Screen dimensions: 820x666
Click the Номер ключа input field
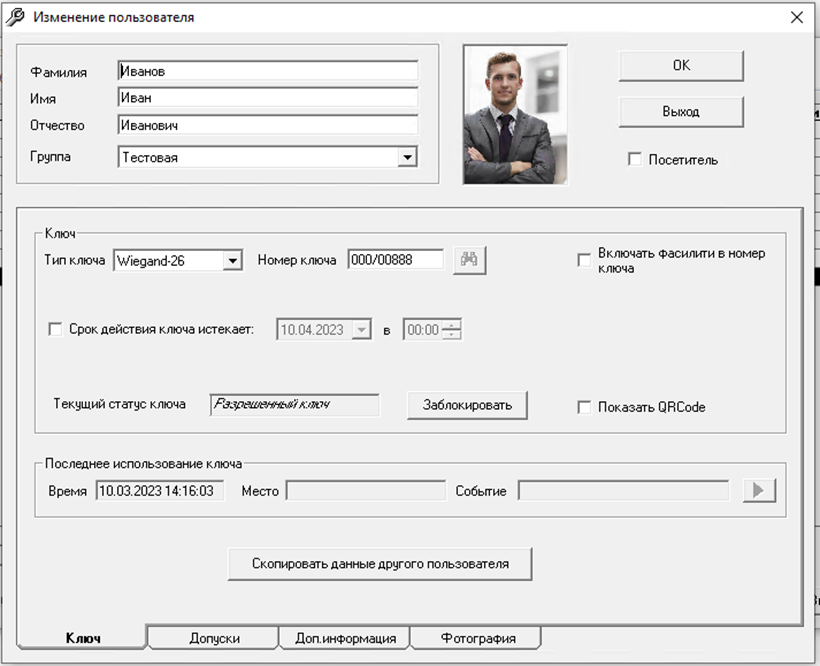point(395,260)
